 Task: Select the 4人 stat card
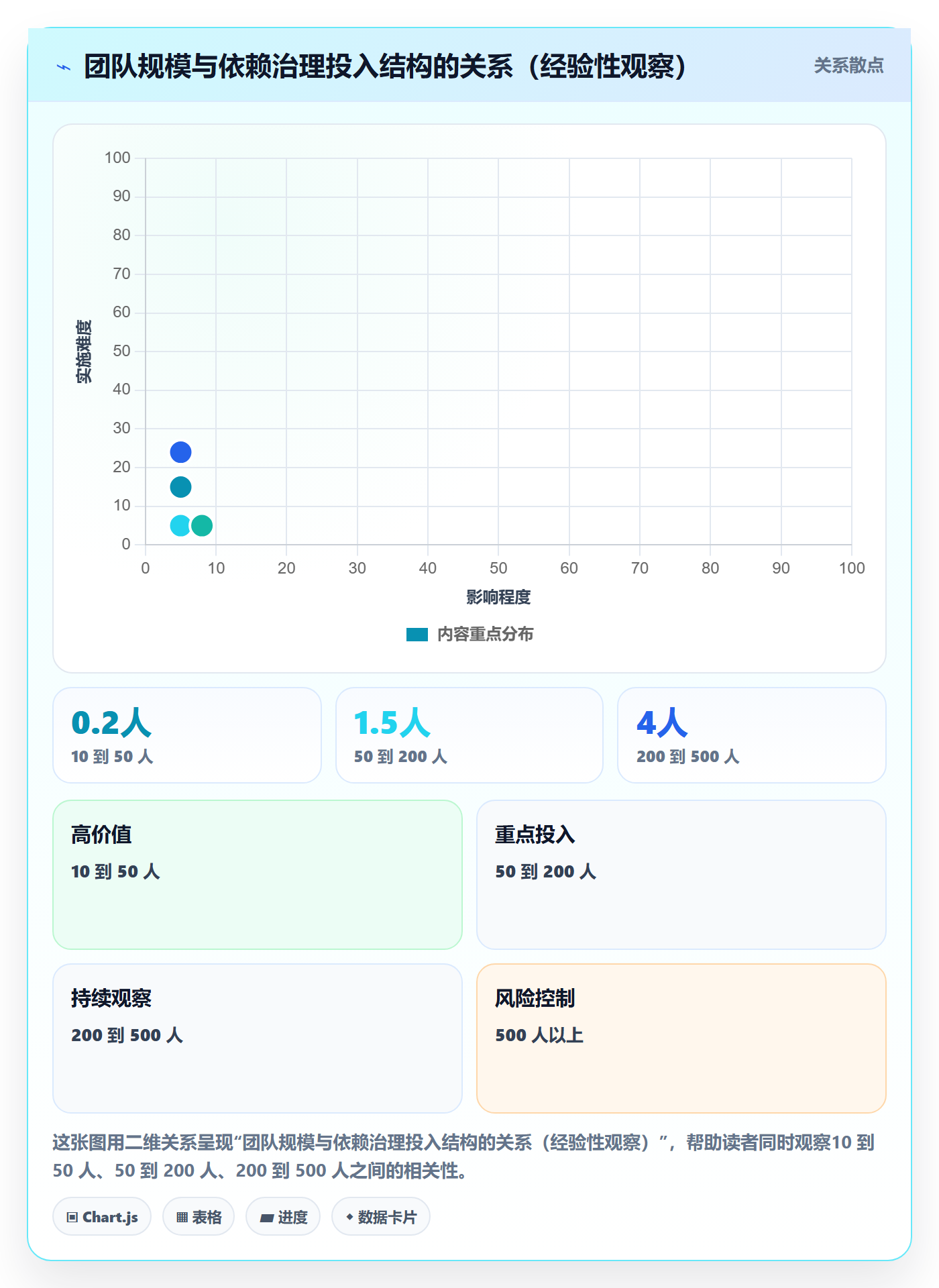[x=752, y=735]
